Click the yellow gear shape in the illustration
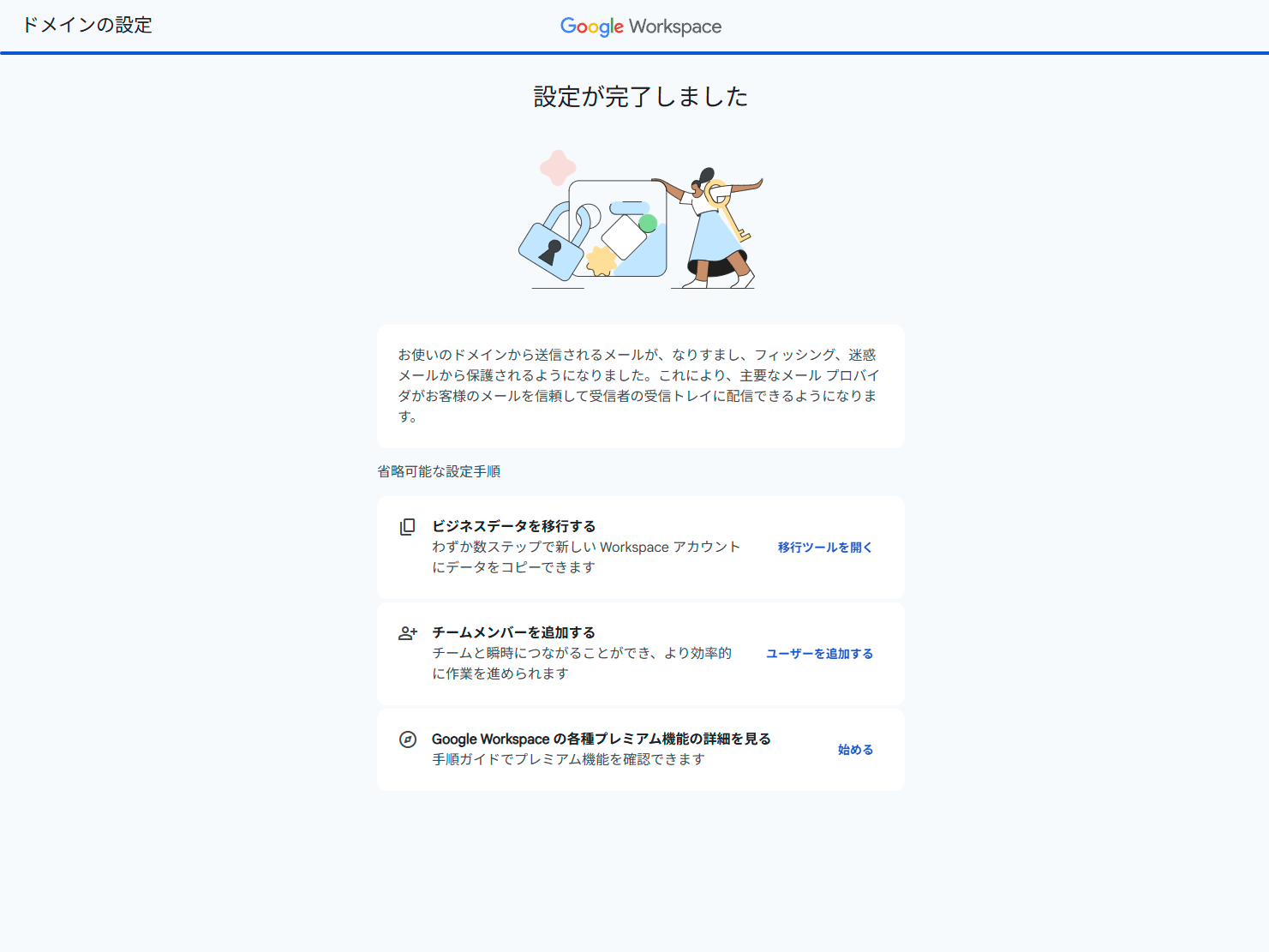Image resolution: width=1269 pixels, height=952 pixels. click(x=602, y=260)
